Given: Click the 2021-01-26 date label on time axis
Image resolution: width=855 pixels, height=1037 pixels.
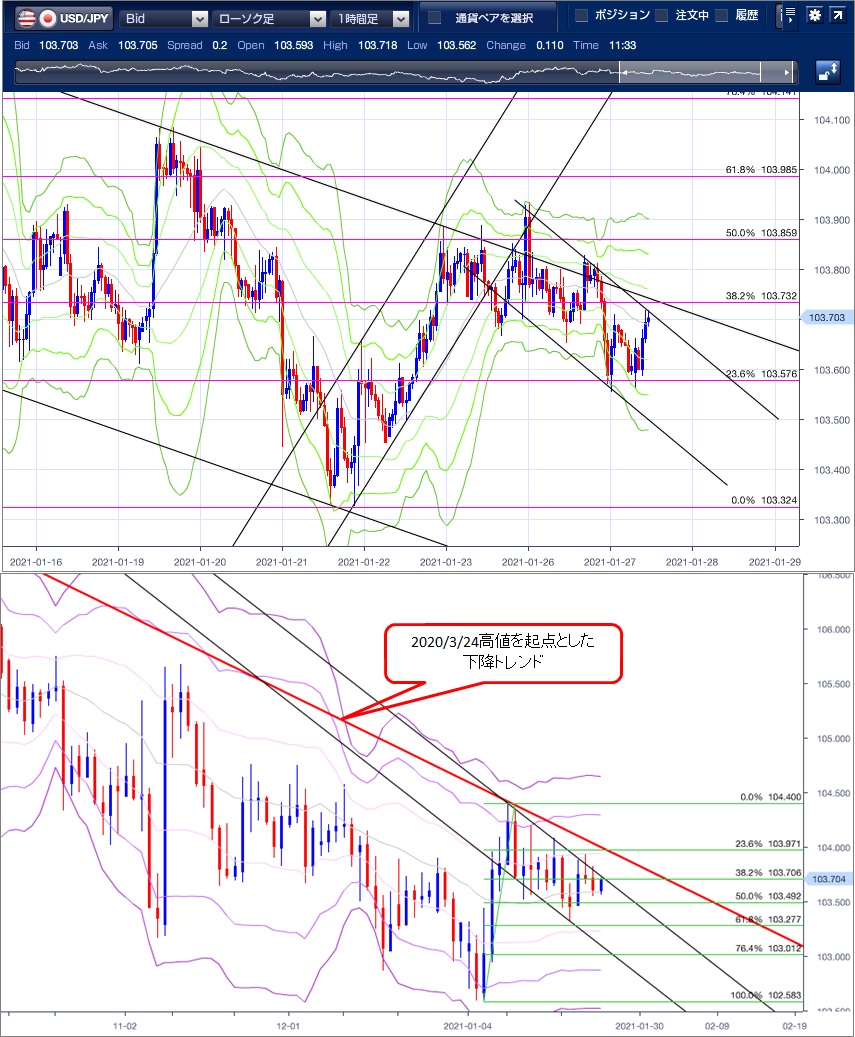Looking at the screenshot, I should tap(528, 560).
